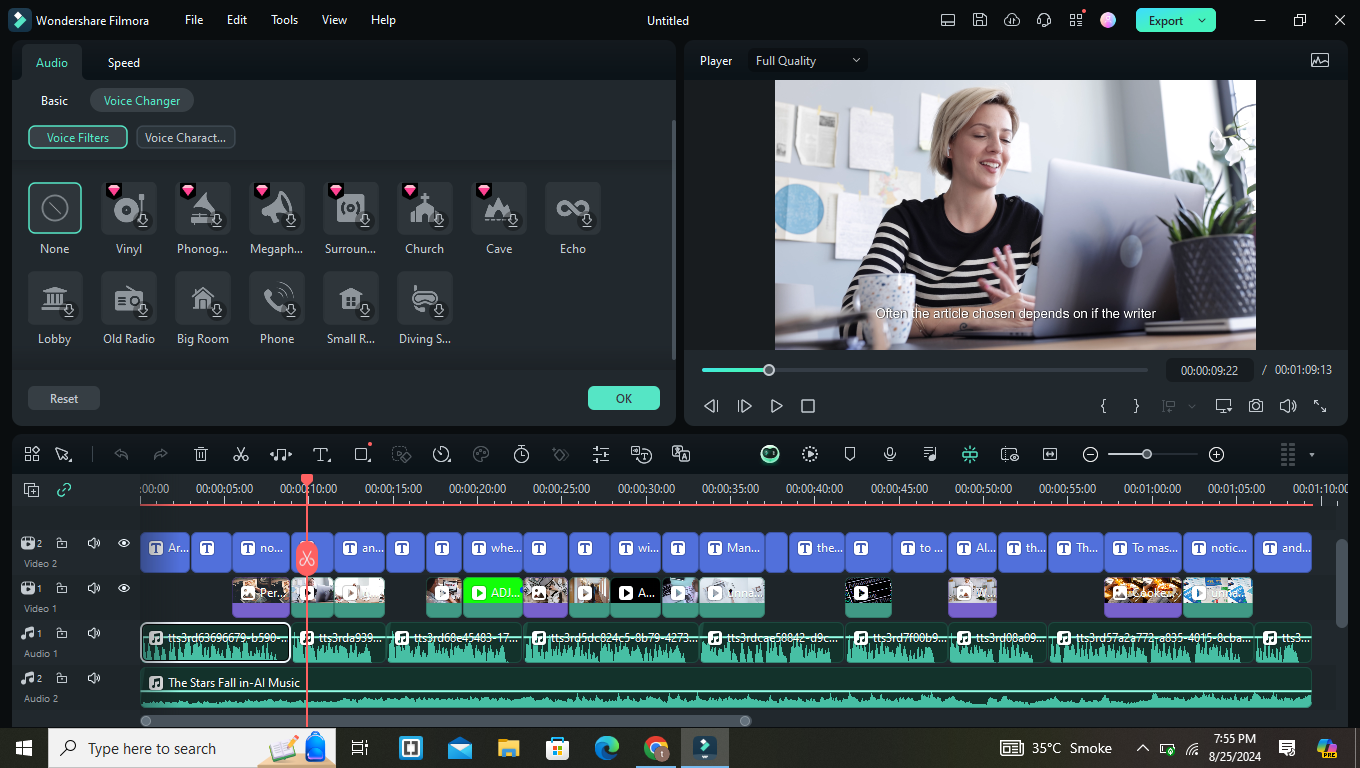Screen dimensions: 1360x768
Task: Add a marker with the marker icon
Action: click(x=850, y=454)
